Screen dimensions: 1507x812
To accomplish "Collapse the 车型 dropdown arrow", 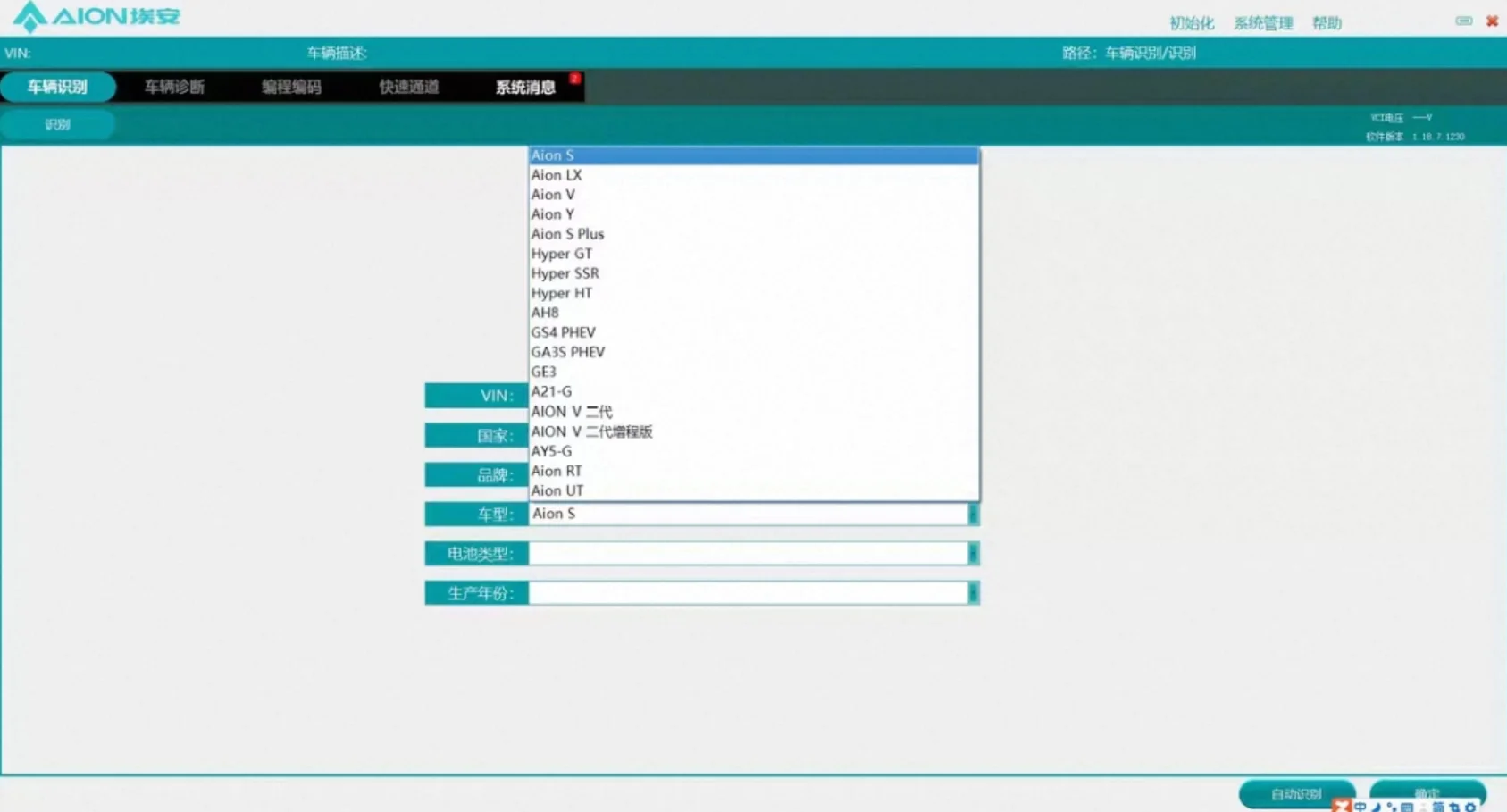I will [x=974, y=514].
